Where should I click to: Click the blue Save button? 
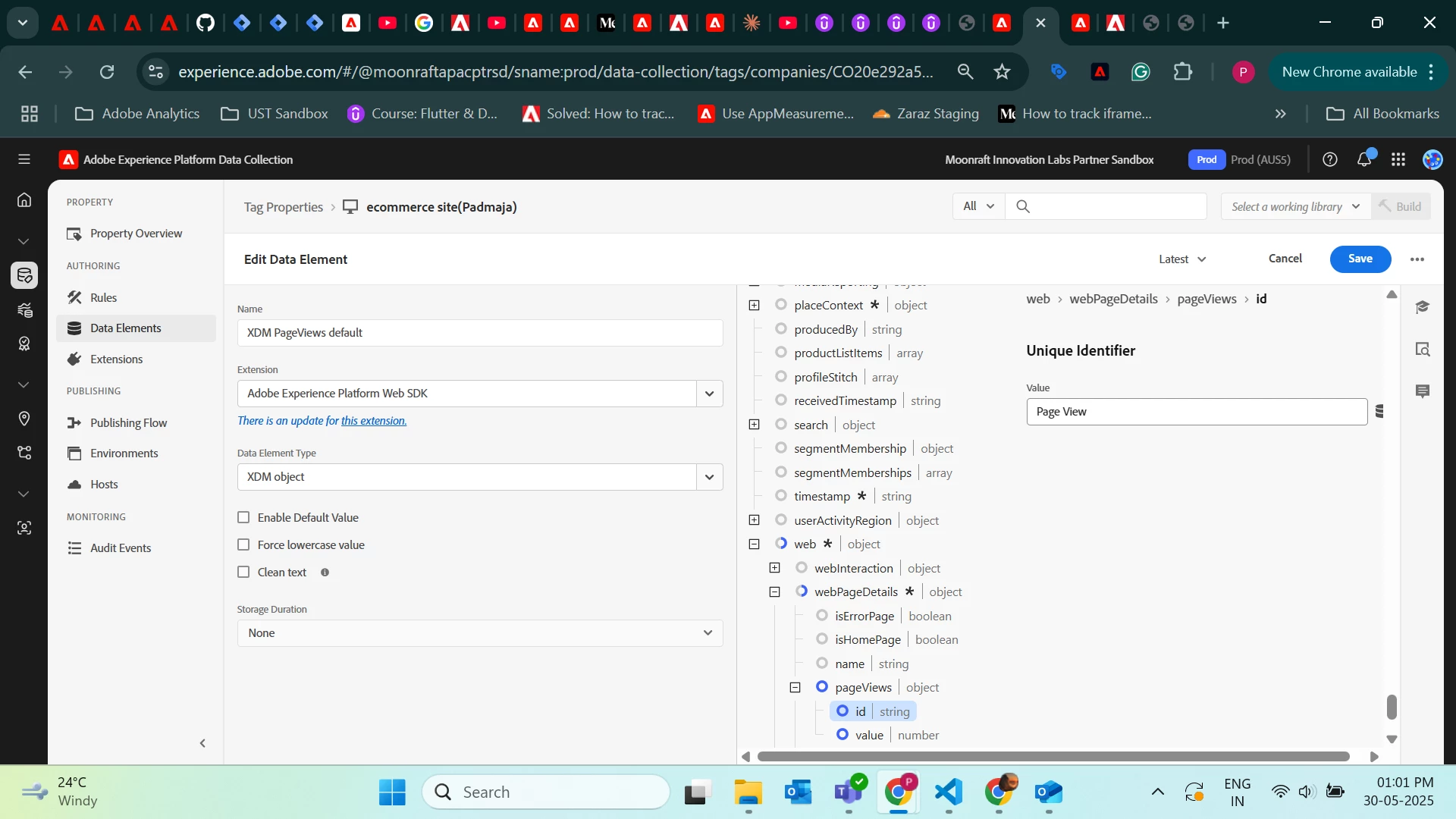click(x=1360, y=259)
